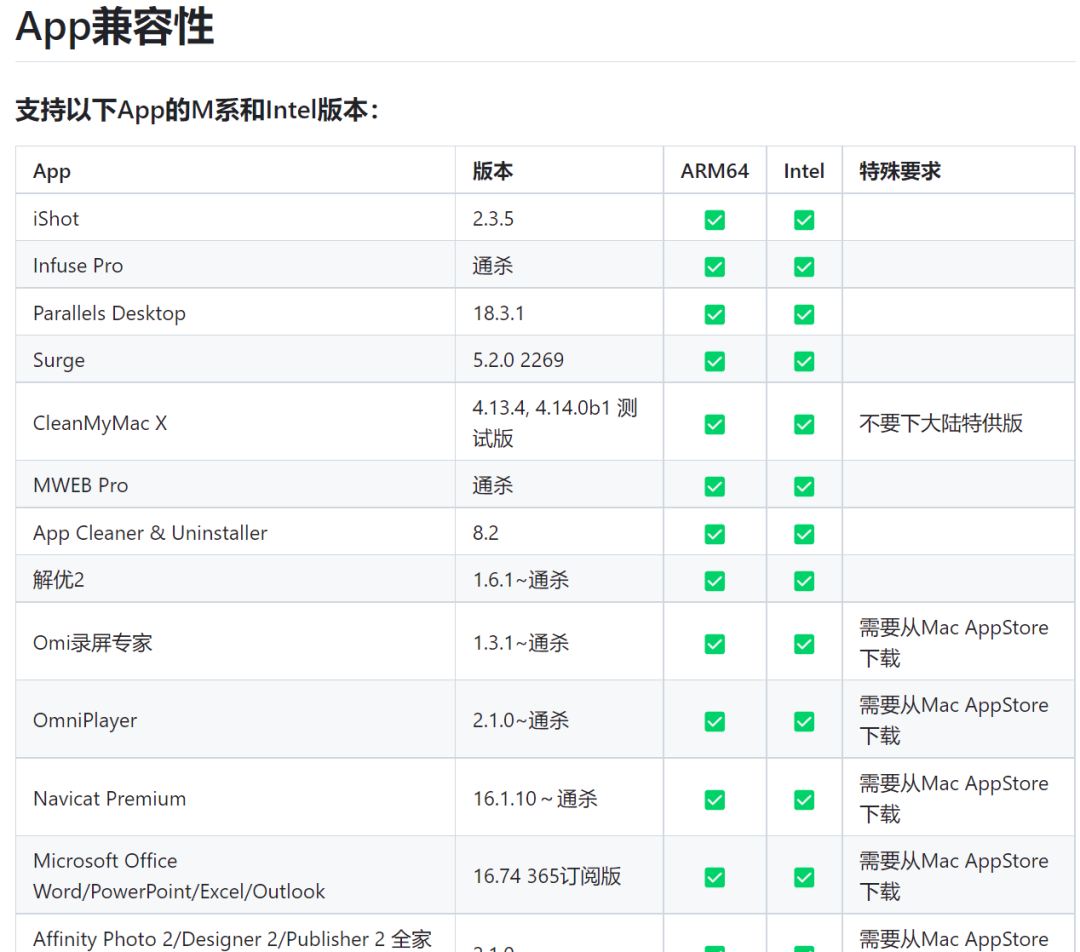
Task: Select the CleanMyMac X app name cell
Action: pyautogui.click(x=235, y=422)
